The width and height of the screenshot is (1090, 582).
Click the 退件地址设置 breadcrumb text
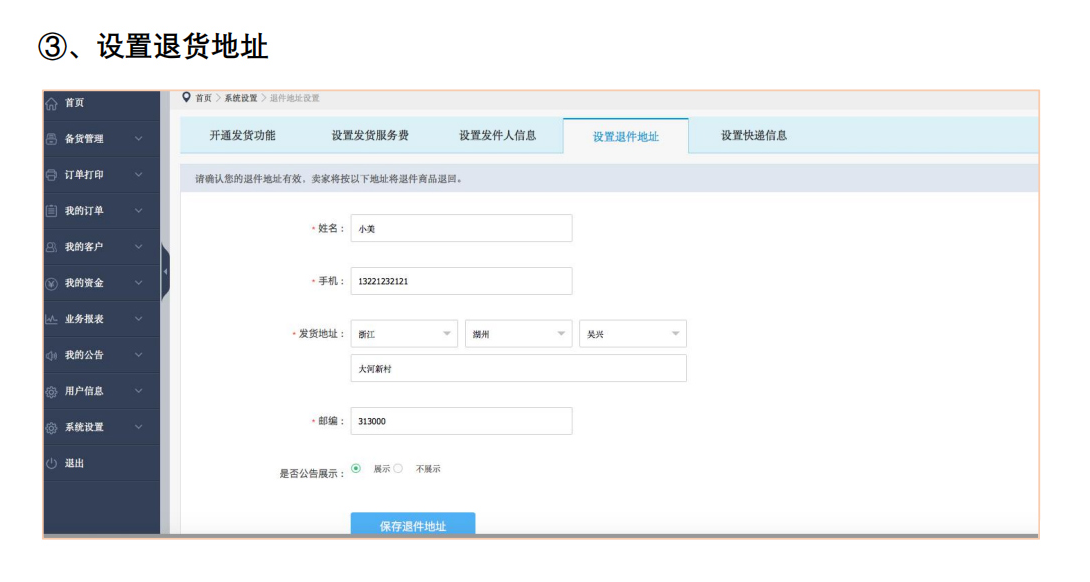pyautogui.click(x=295, y=98)
